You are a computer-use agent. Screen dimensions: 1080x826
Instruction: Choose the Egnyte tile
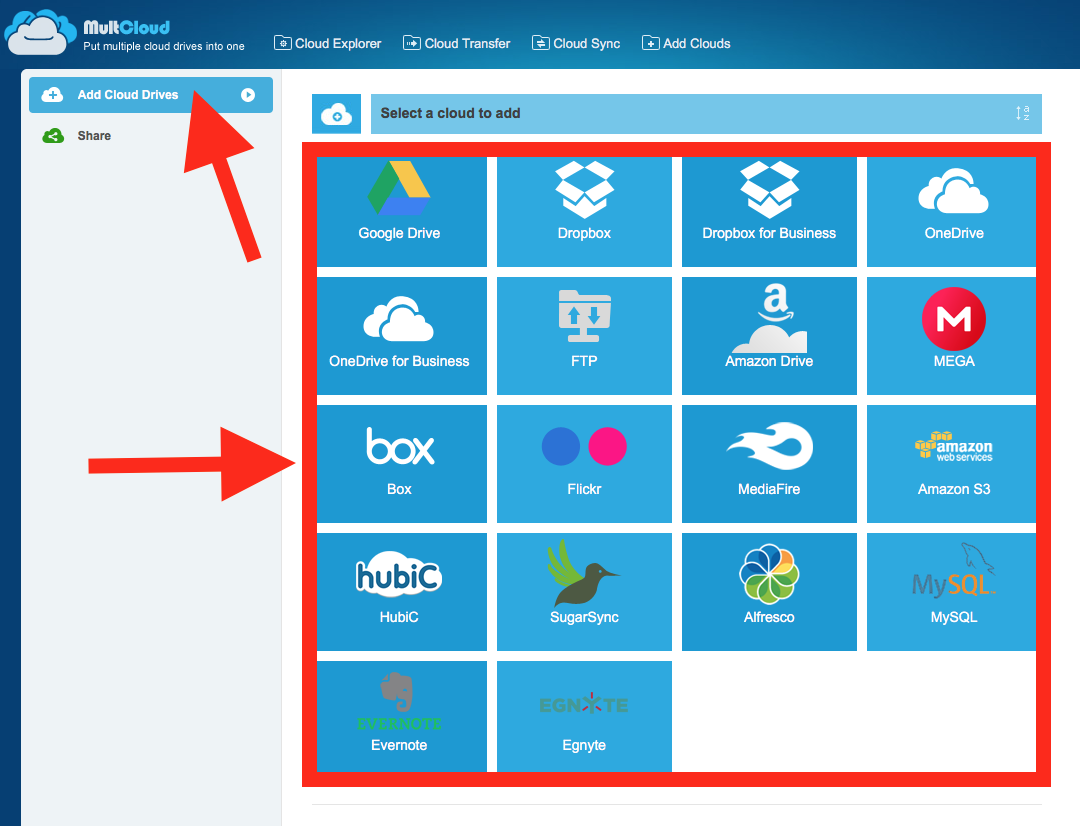(584, 716)
